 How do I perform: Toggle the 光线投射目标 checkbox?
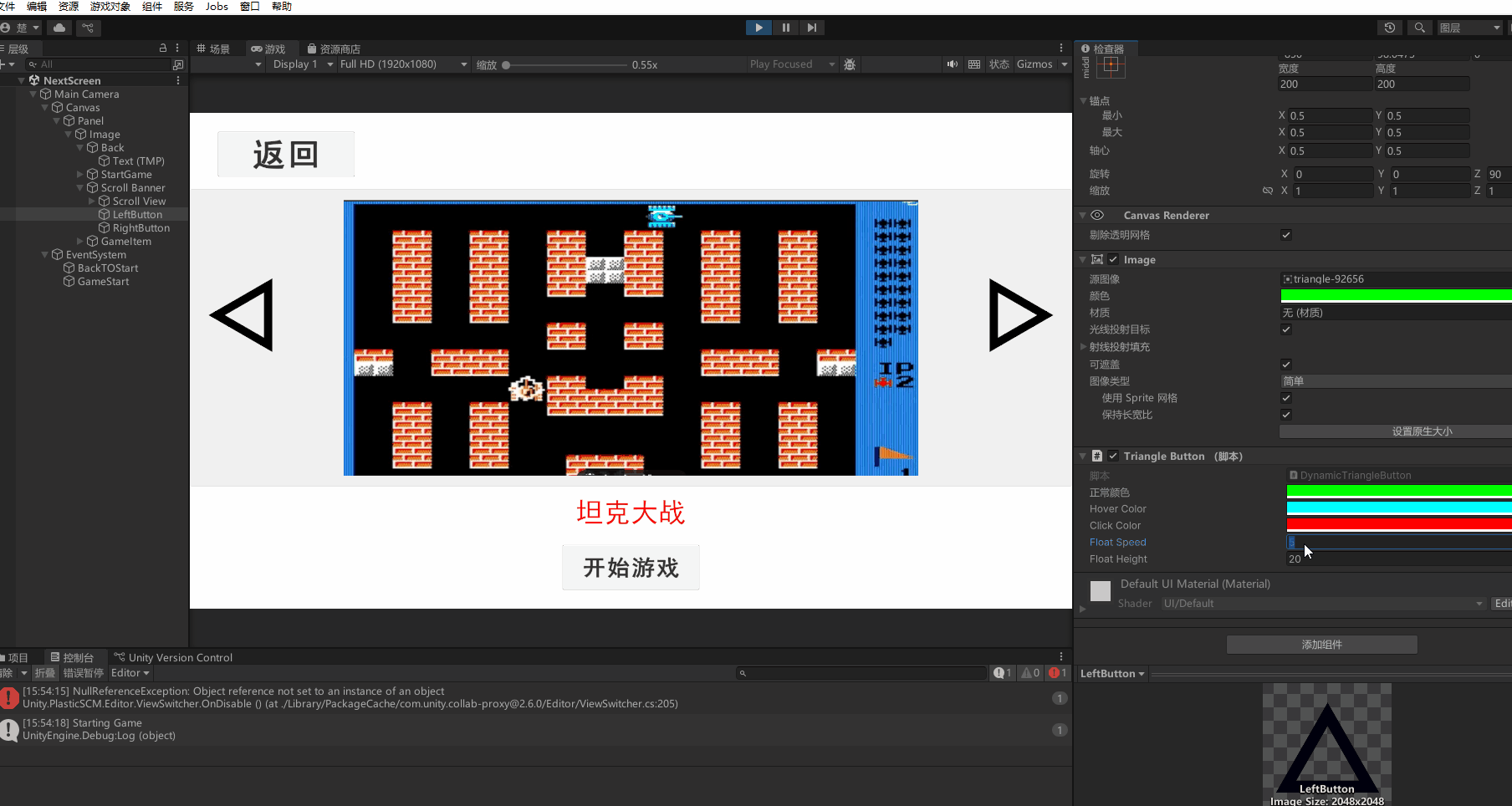pyautogui.click(x=1286, y=329)
